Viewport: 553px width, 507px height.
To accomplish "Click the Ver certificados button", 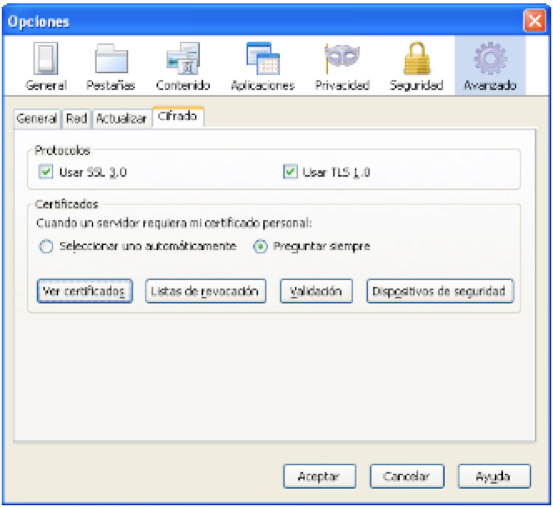I will tap(85, 291).
